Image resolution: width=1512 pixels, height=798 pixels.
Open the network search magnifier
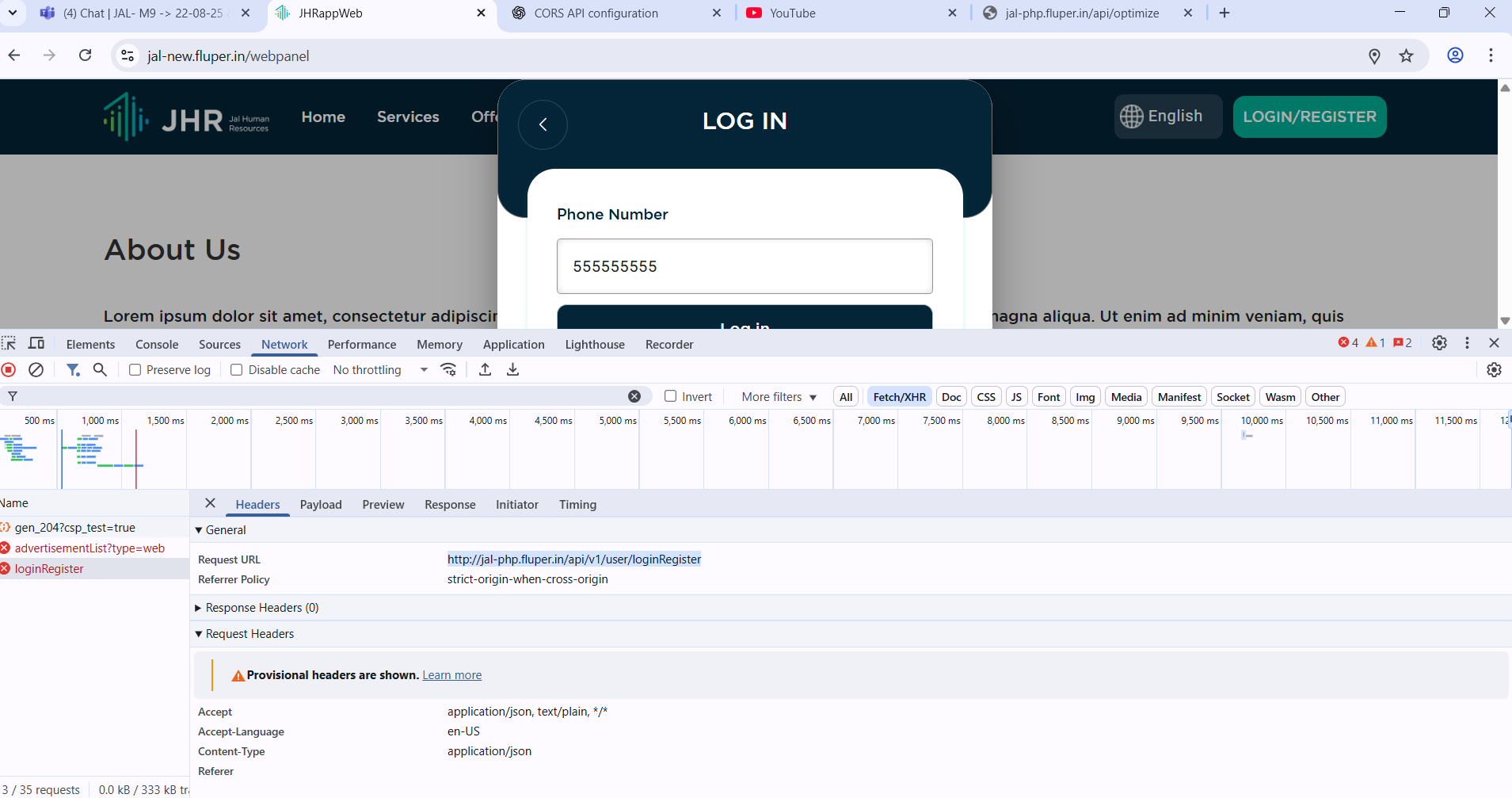point(100,370)
